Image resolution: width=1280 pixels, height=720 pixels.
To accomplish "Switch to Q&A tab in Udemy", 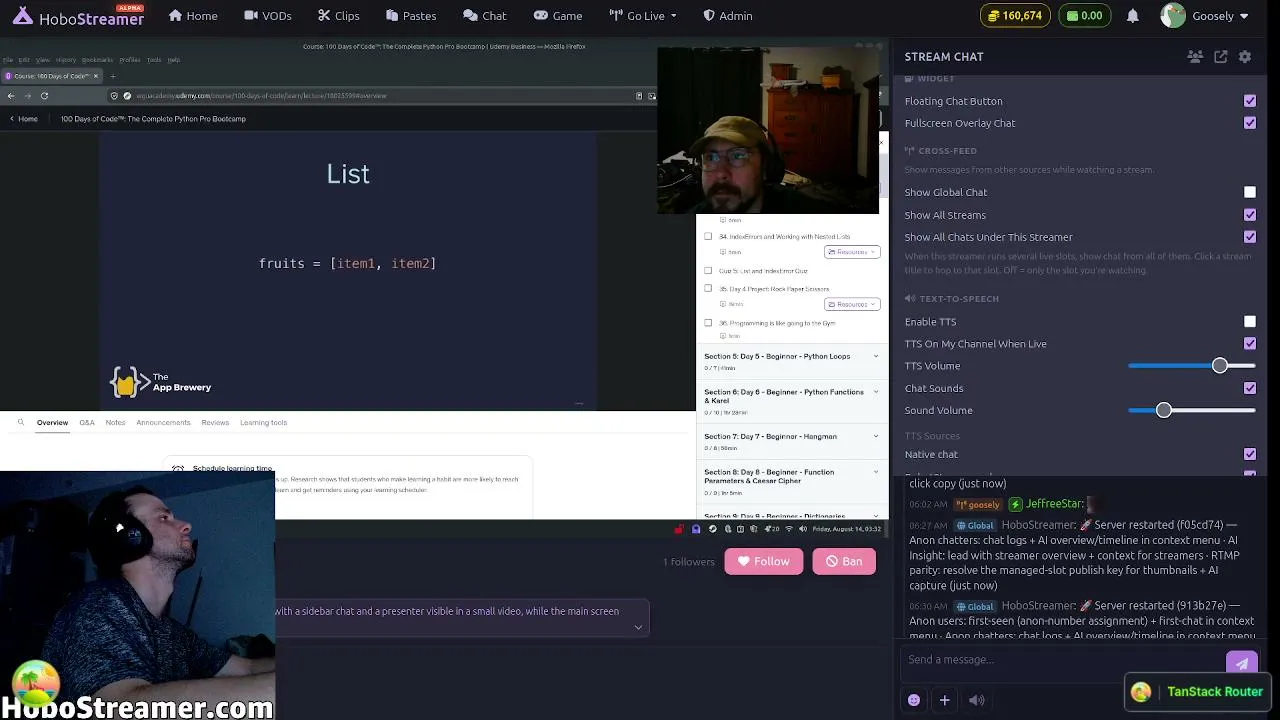I will point(87,423).
